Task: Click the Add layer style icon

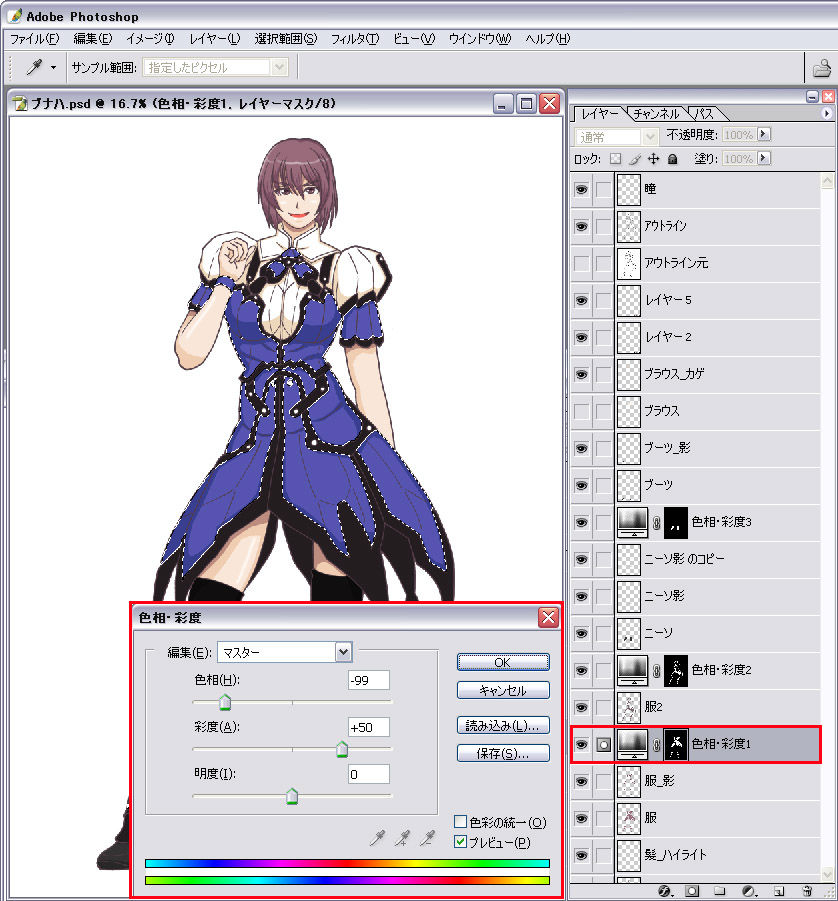Action: [664, 889]
